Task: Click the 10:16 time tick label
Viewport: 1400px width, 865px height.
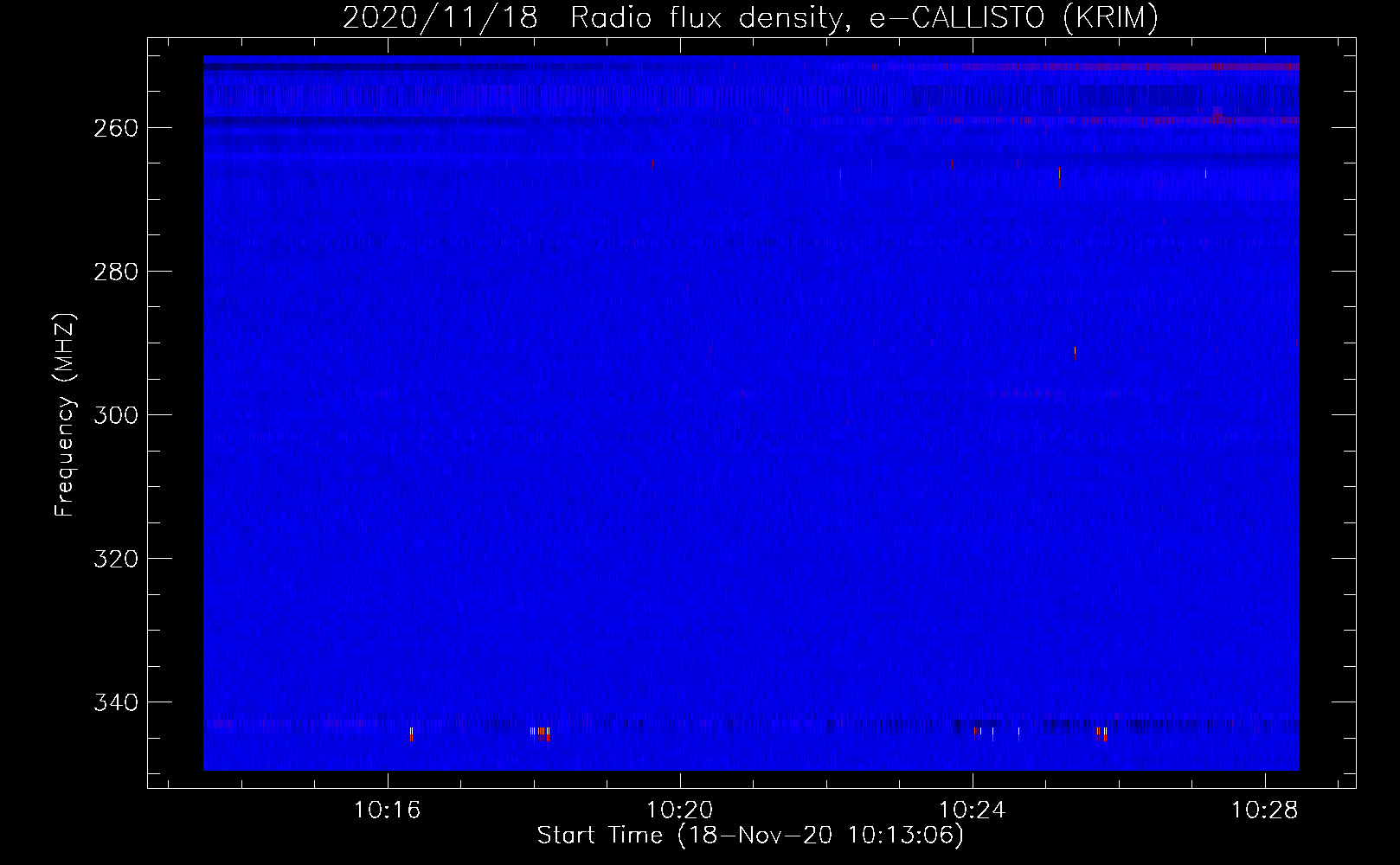Action: (x=387, y=811)
